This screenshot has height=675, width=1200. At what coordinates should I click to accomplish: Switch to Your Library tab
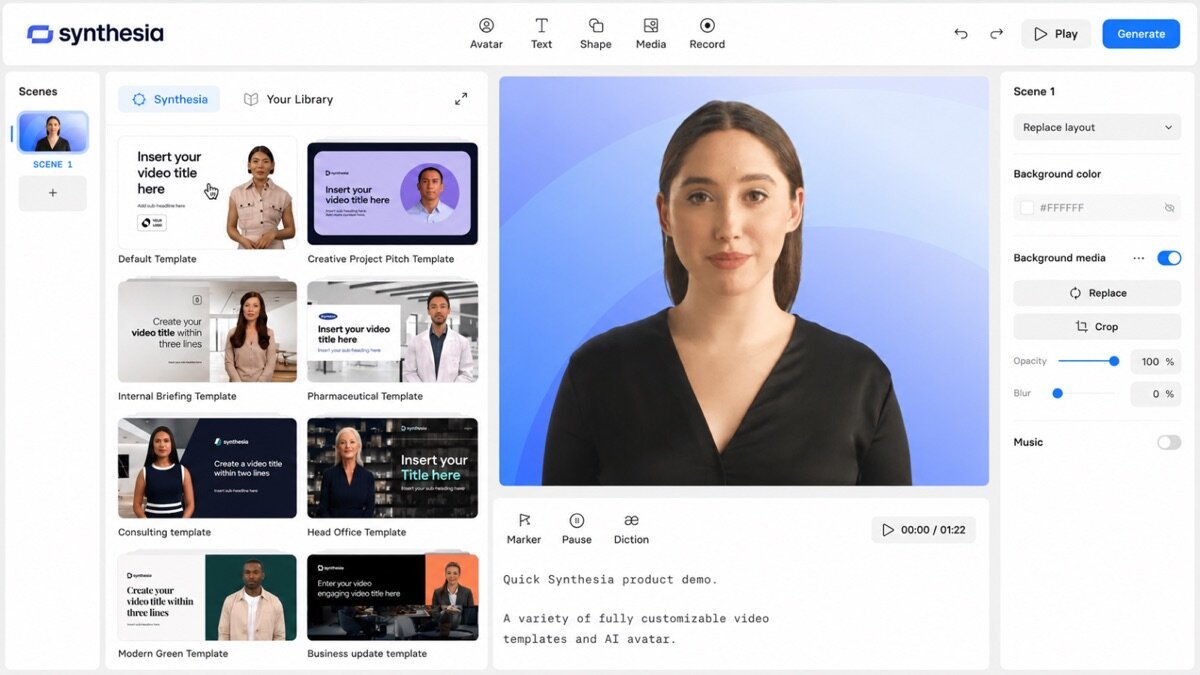pos(288,99)
